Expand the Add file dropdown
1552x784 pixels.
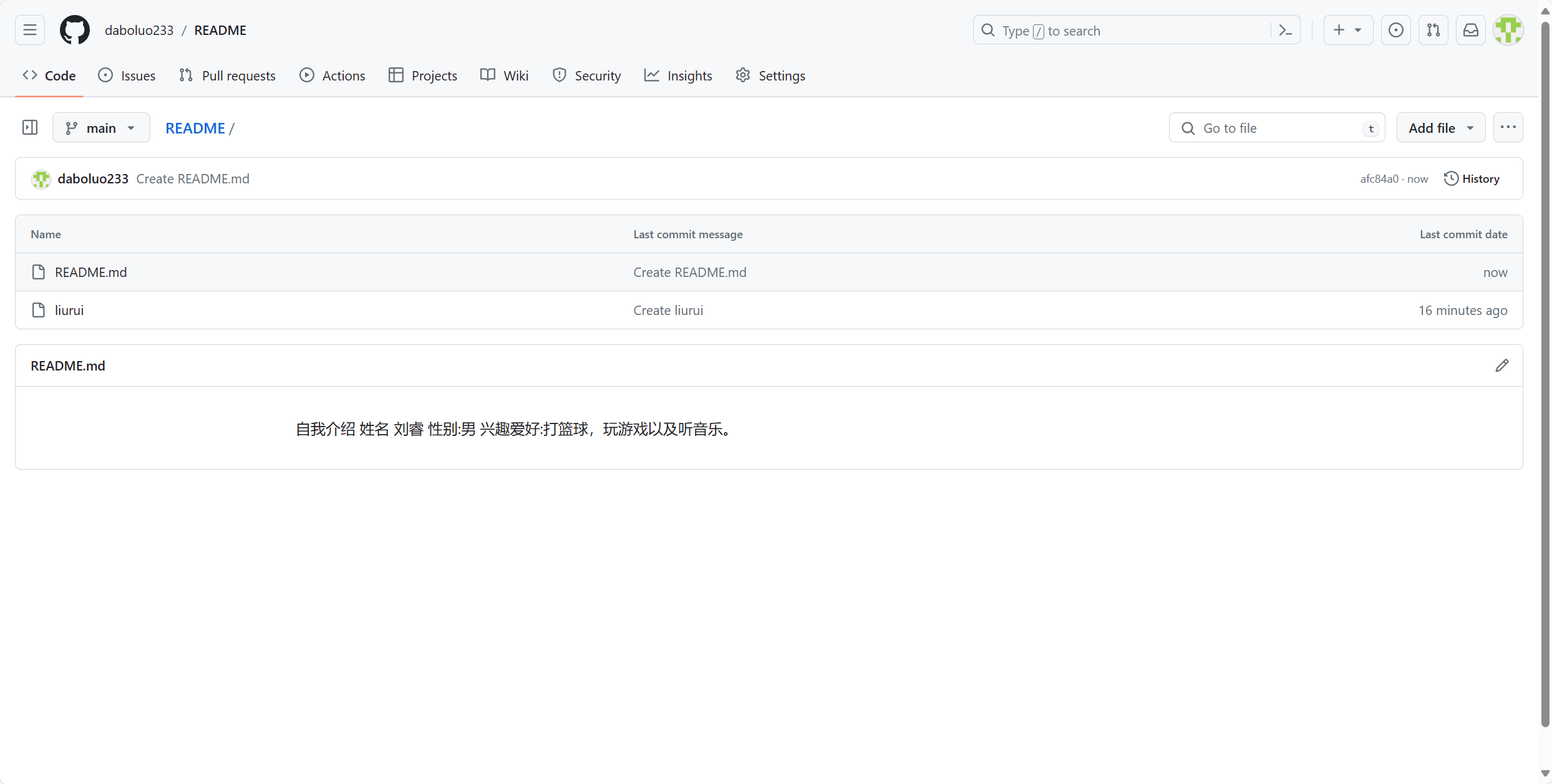[x=1441, y=128]
